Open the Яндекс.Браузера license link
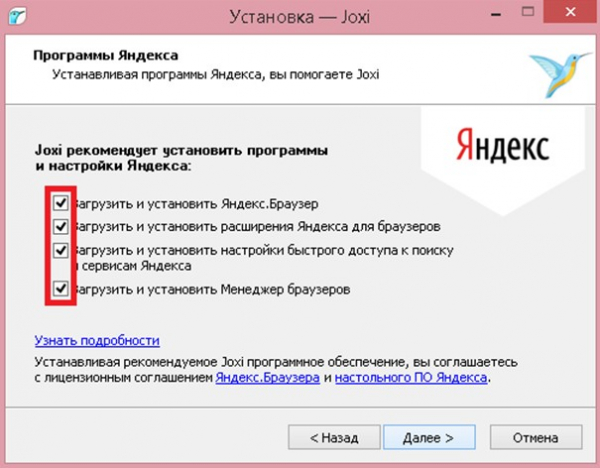The height and width of the screenshot is (468, 600). pos(267,377)
